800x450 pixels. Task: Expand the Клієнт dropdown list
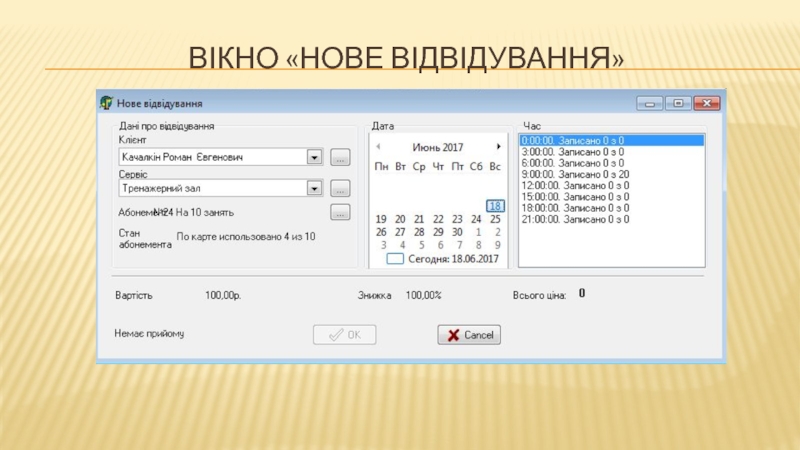coord(314,157)
